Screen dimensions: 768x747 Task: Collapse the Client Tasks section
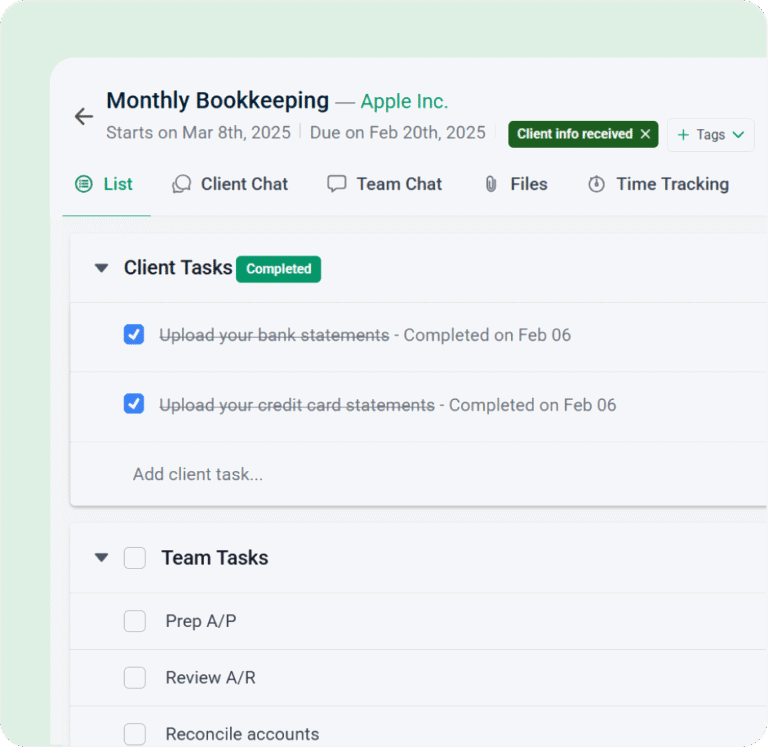tap(101, 268)
